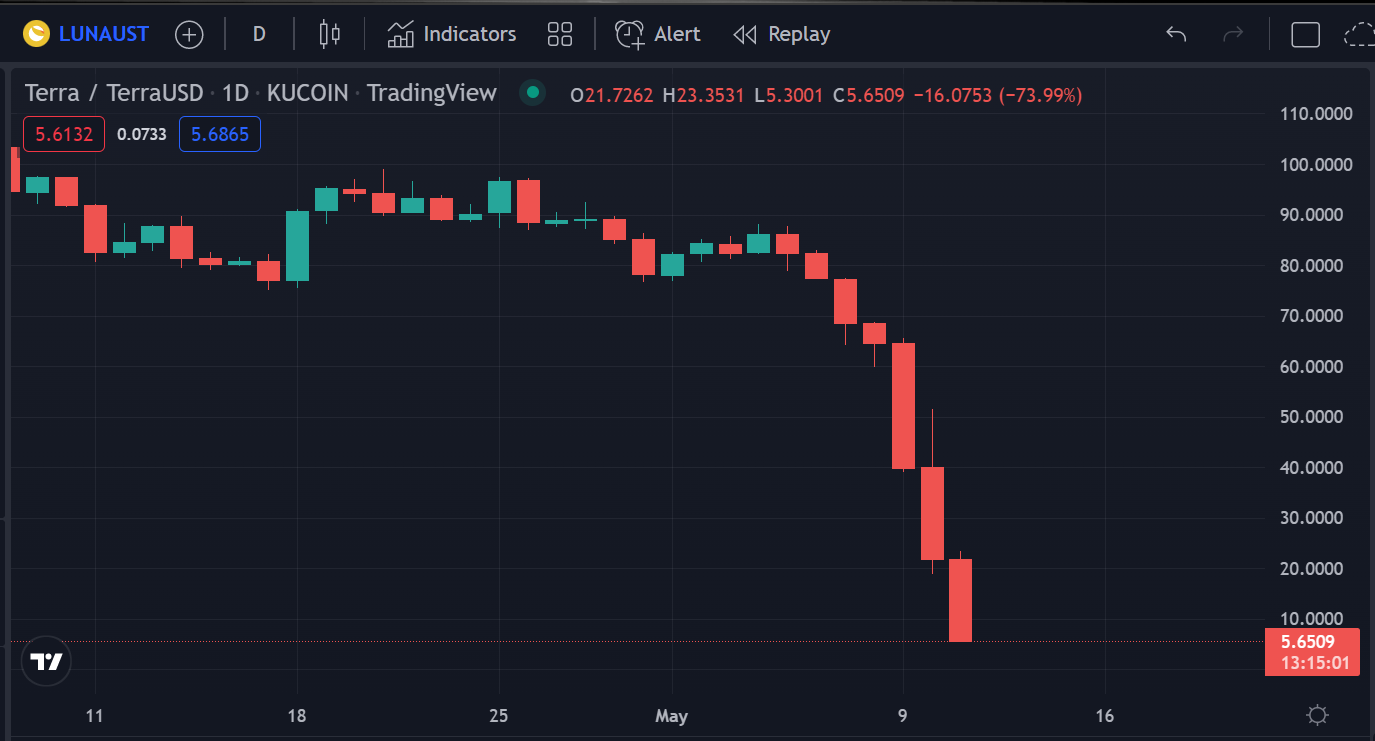Open the D timeframe interval selector

(259, 34)
